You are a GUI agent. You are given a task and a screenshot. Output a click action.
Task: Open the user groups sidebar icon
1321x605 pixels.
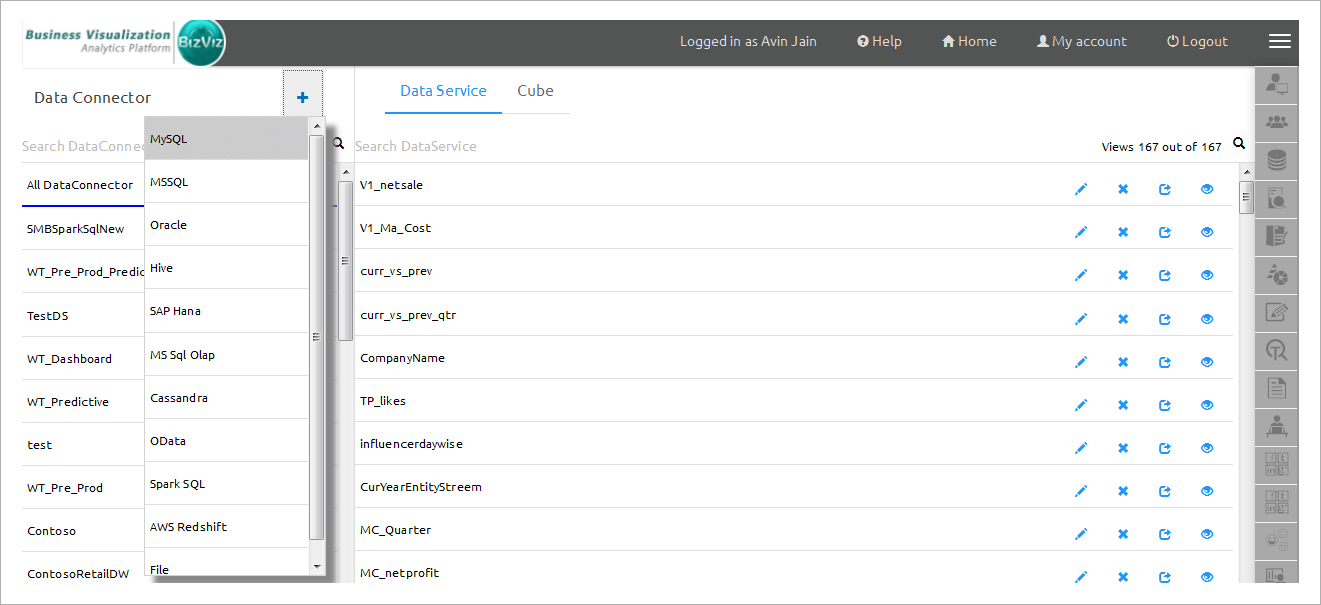click(1276, 122)
